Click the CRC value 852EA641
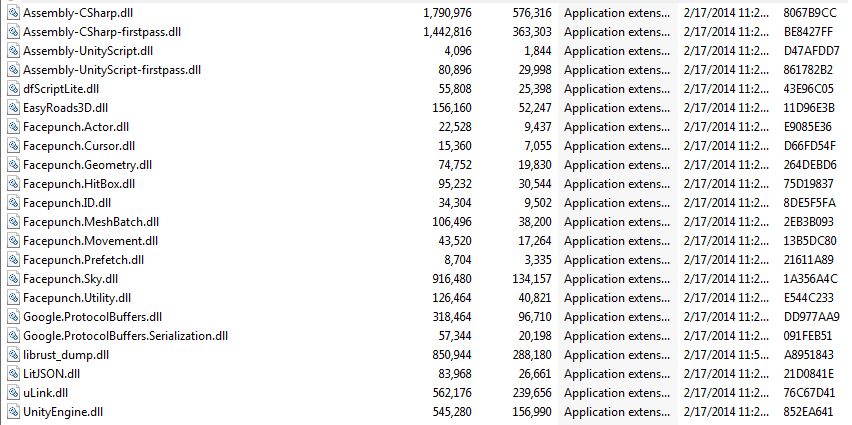Viewport: 852px width, 425px height. pyautogui.click(x=809, y=412)
